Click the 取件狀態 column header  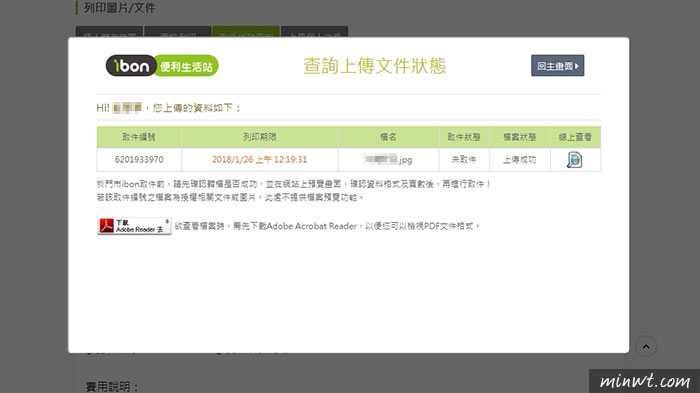(464, 137)
